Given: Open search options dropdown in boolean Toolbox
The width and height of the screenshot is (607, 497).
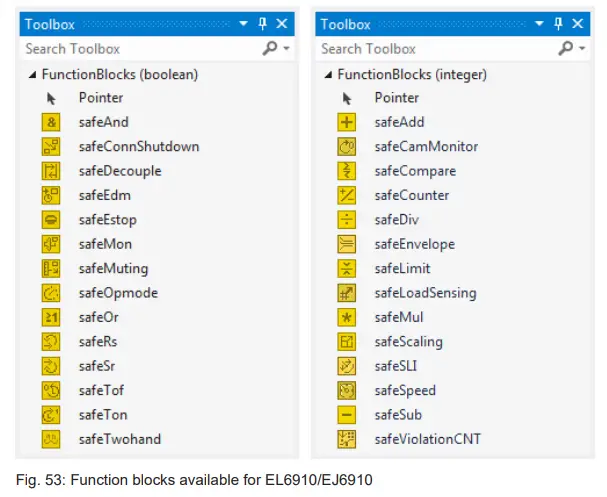Looking at the screenshot, I should 286,48.
